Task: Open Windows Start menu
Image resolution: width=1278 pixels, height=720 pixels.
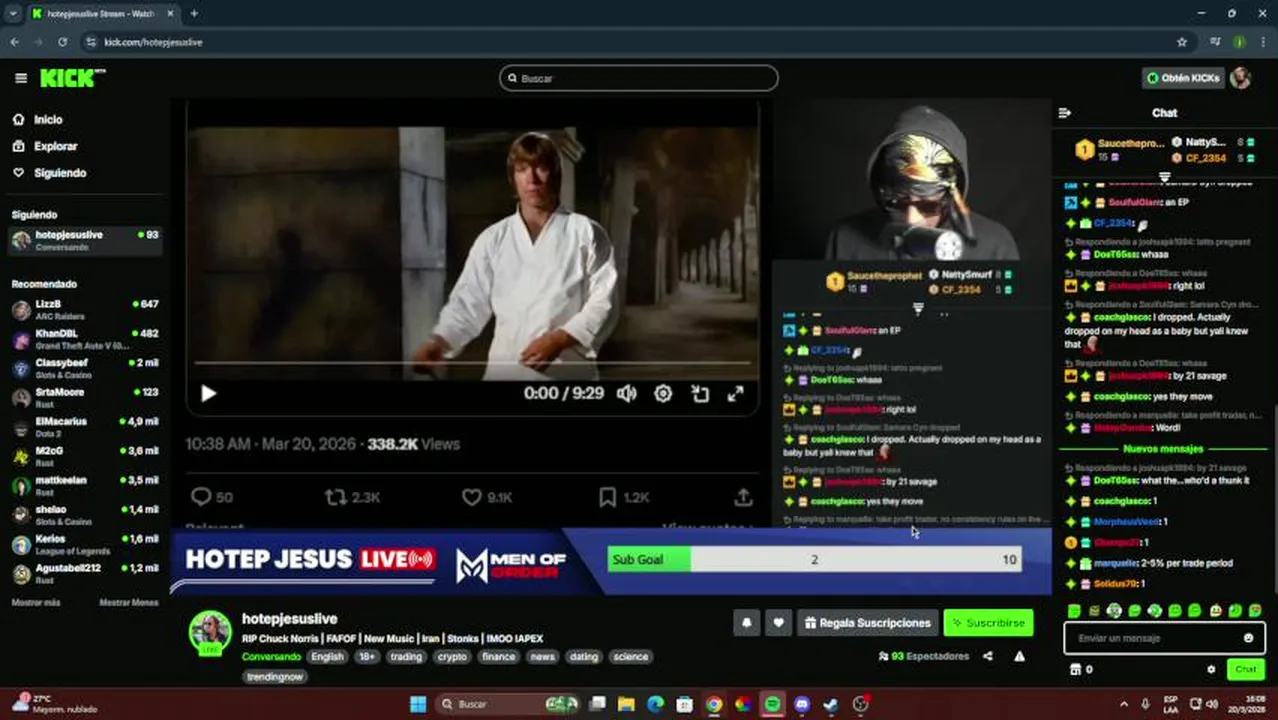Action: (x=417, y=704)
